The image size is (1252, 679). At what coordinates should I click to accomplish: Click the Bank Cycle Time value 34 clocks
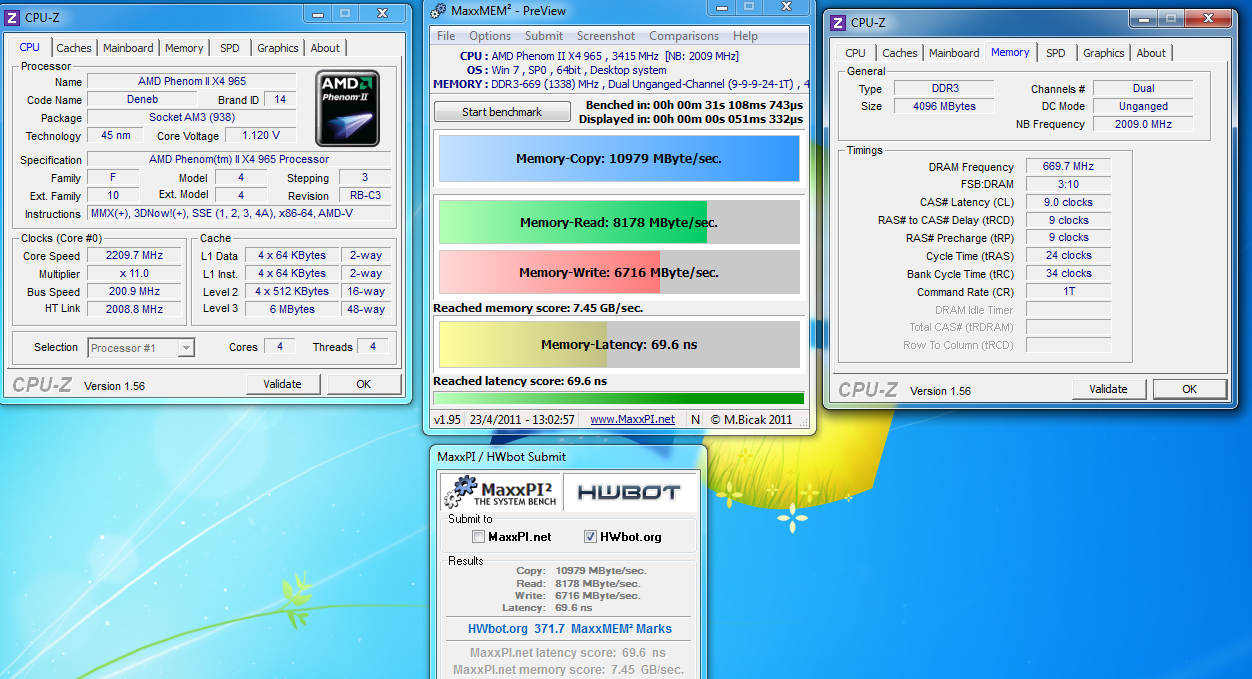point(1069,274)
